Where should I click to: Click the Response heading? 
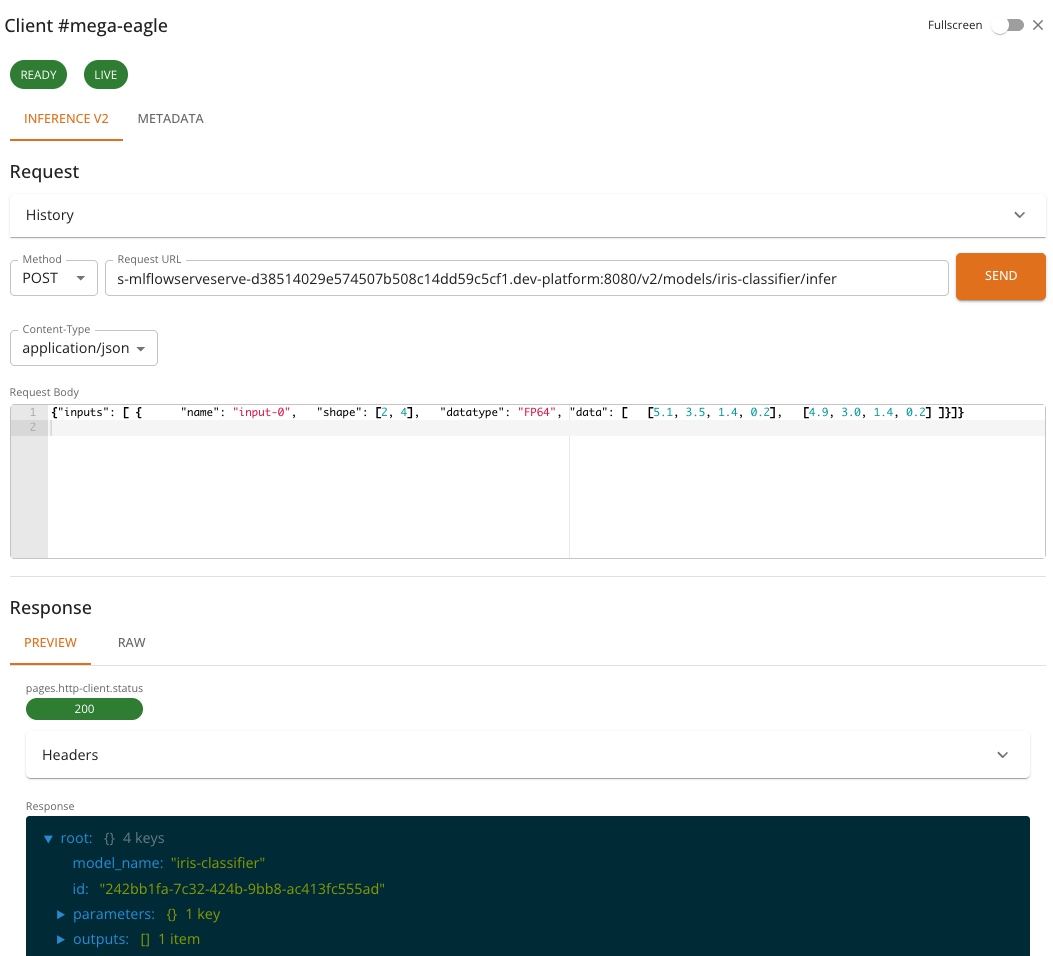50,608
